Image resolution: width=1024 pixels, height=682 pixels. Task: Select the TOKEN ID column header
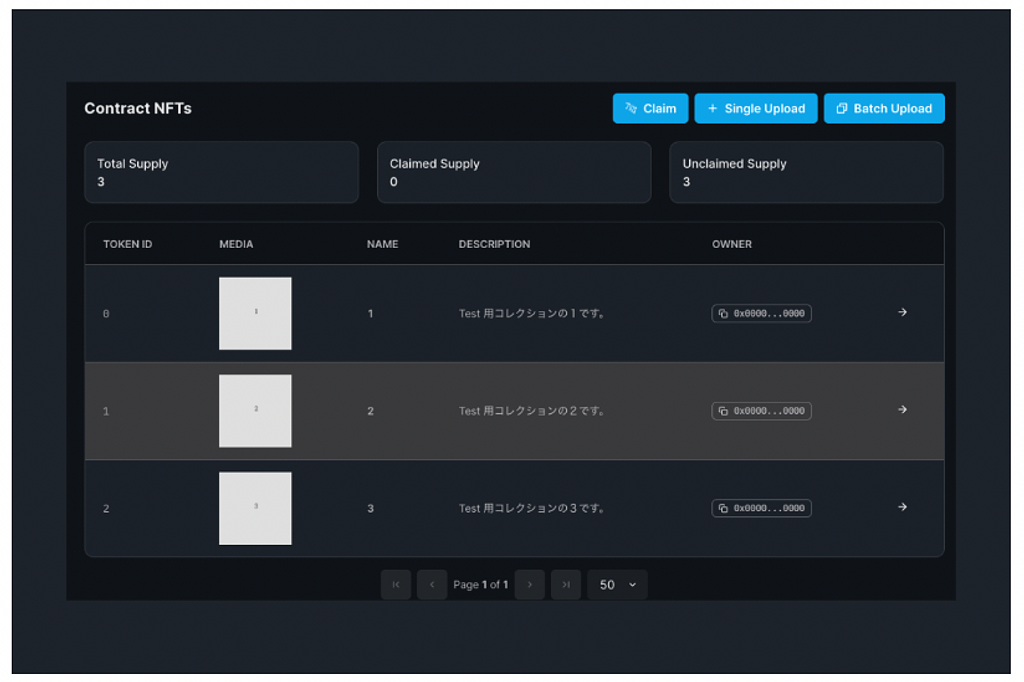[x=127, y=244]
